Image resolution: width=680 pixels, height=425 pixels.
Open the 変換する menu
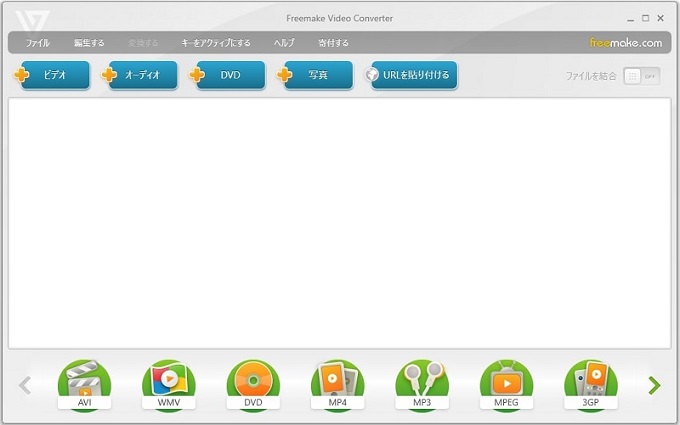click(143, 43)
